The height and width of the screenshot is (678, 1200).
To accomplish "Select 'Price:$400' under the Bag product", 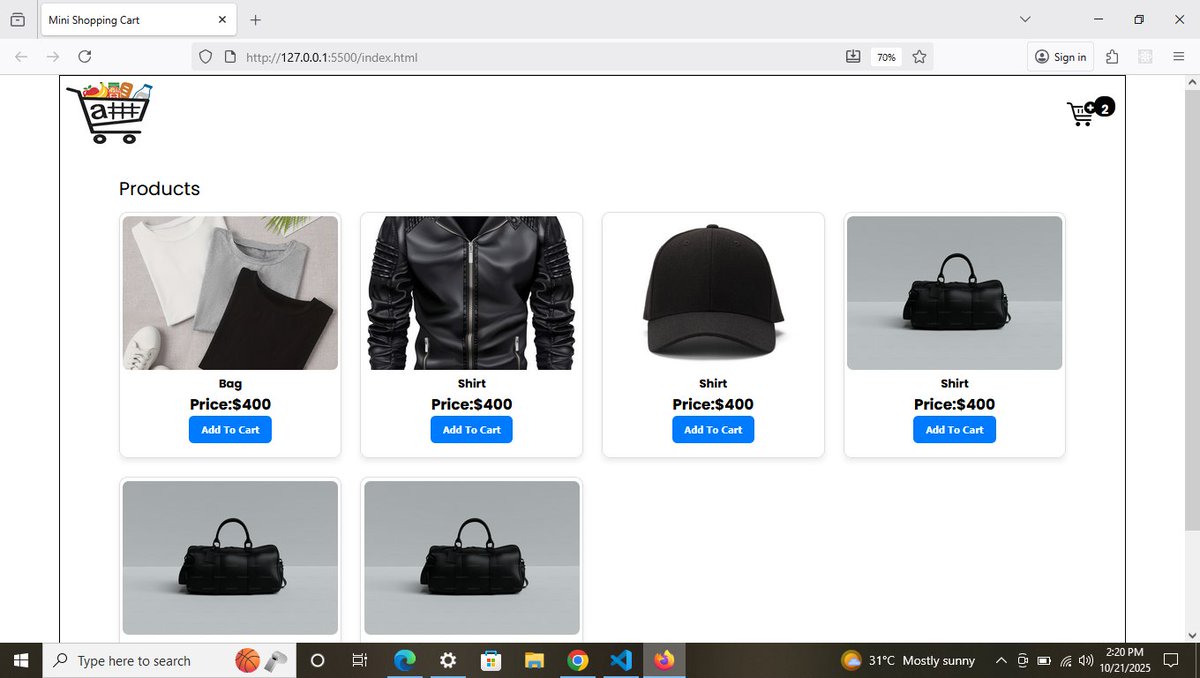I will 230,405.
